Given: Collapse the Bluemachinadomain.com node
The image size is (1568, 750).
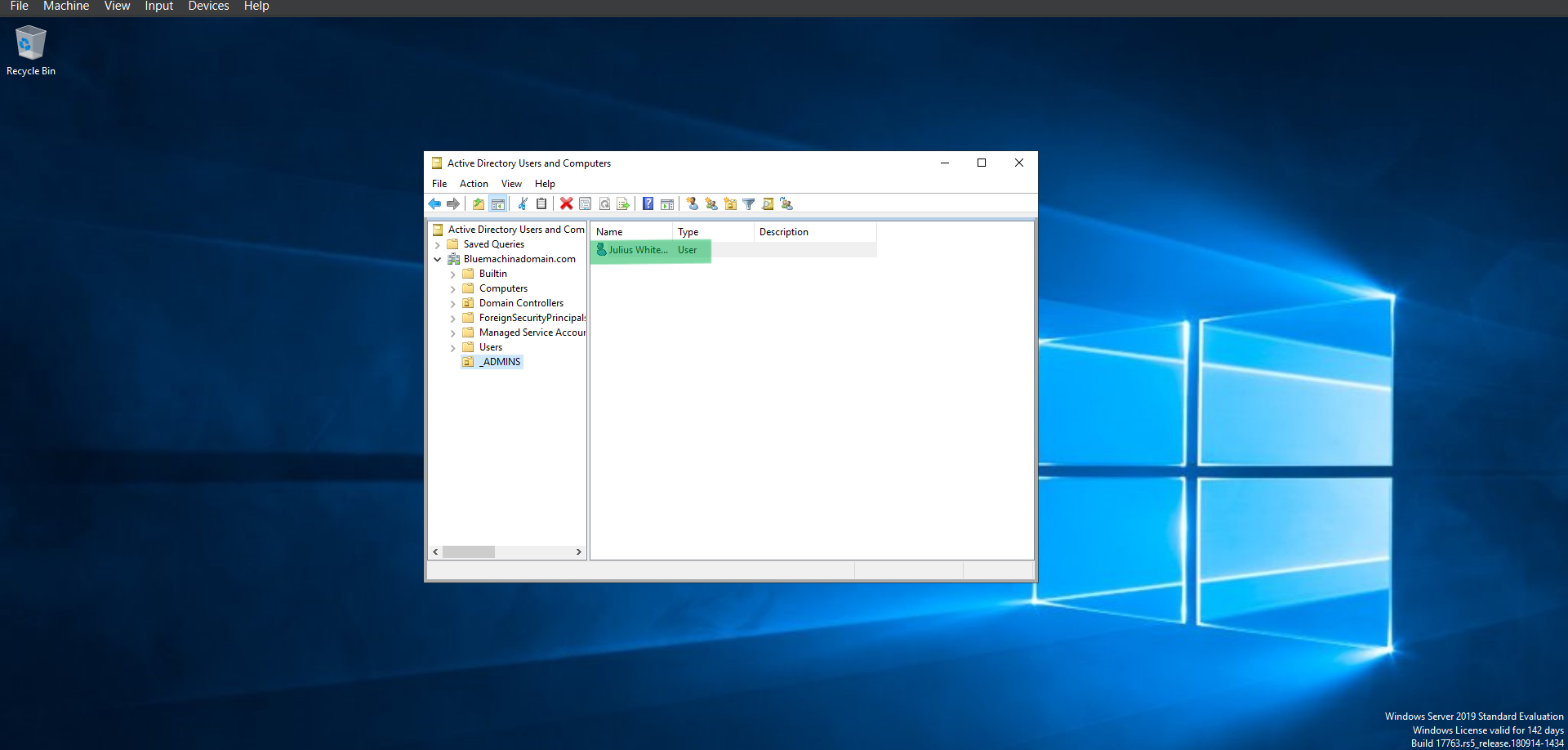Looking at the screenshot, I should [438, 259].
